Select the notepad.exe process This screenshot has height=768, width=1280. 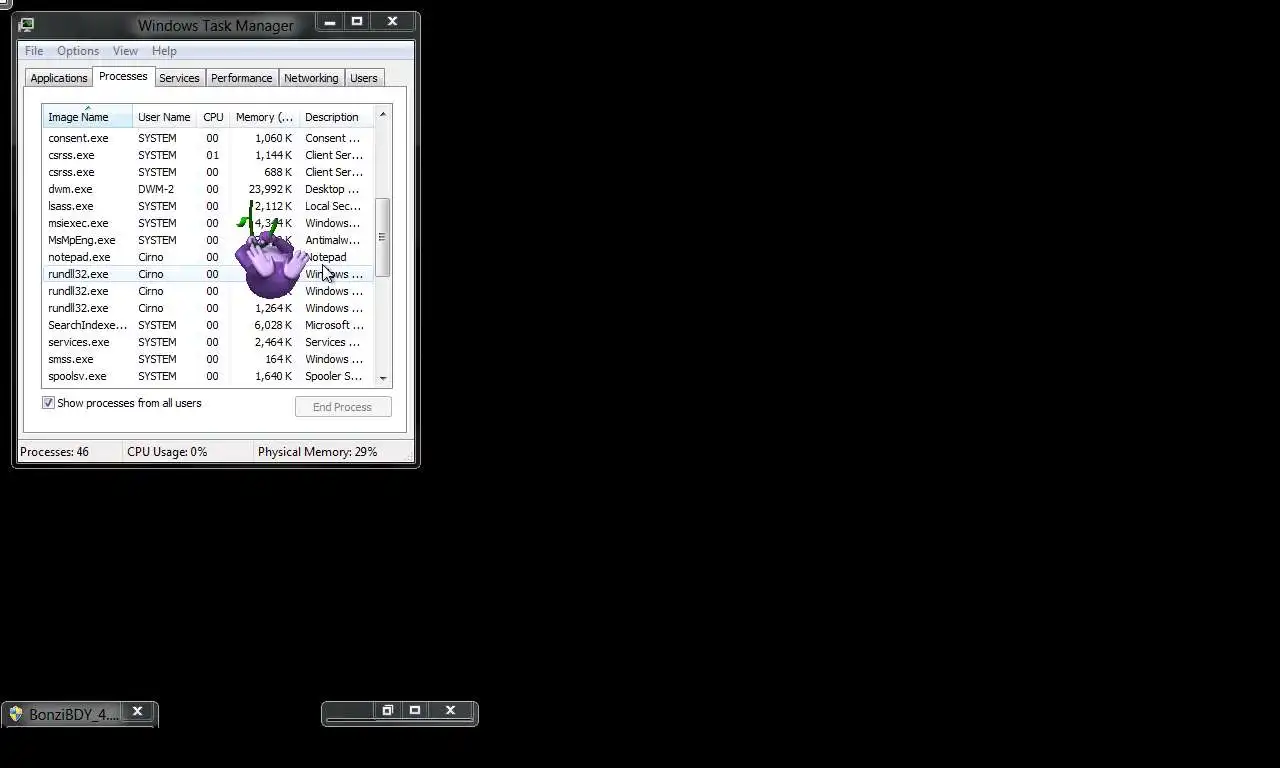(x=208, y=257)
